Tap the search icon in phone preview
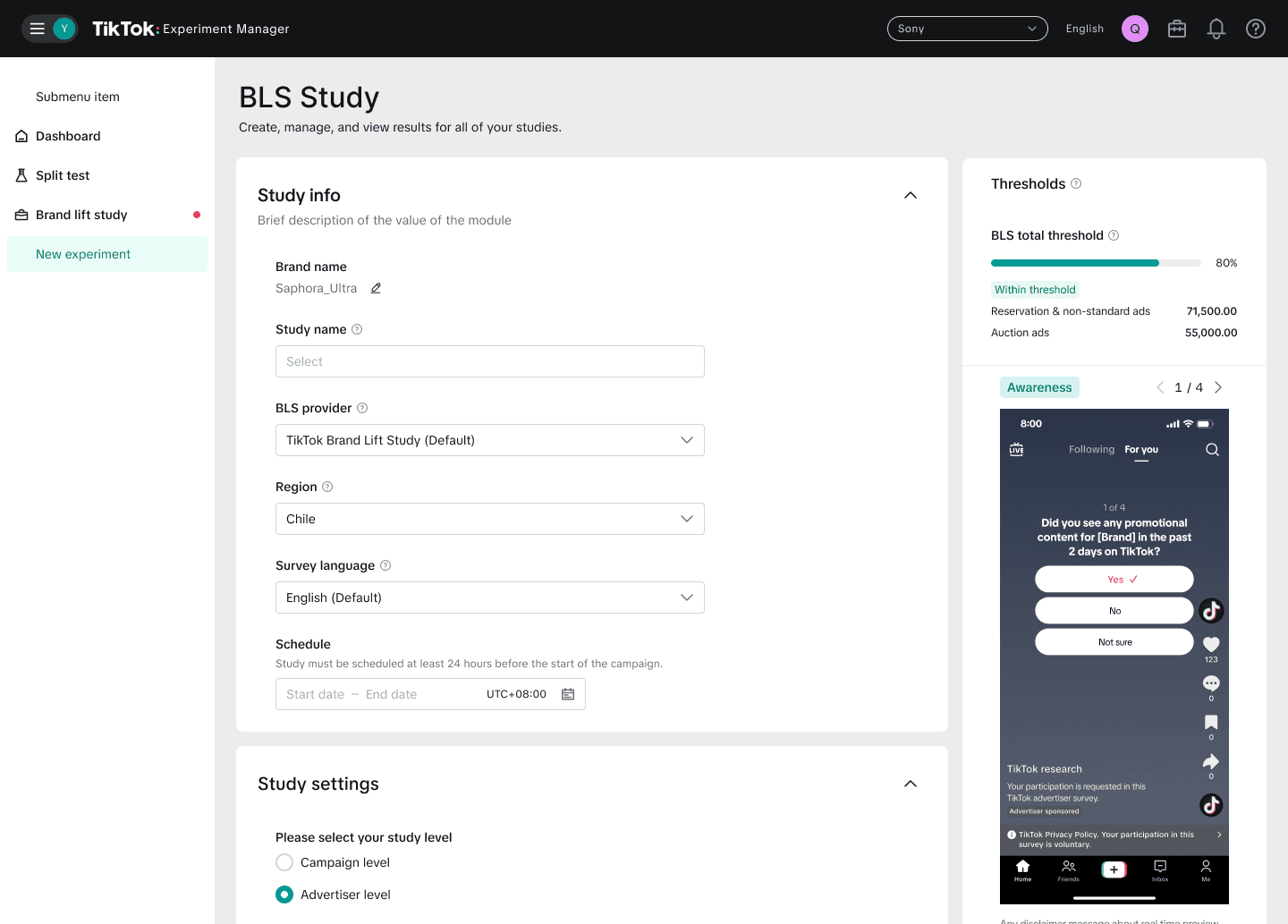Image resolution: width=1288 pixels, height=924 pixels. (x=1212, y=449)
